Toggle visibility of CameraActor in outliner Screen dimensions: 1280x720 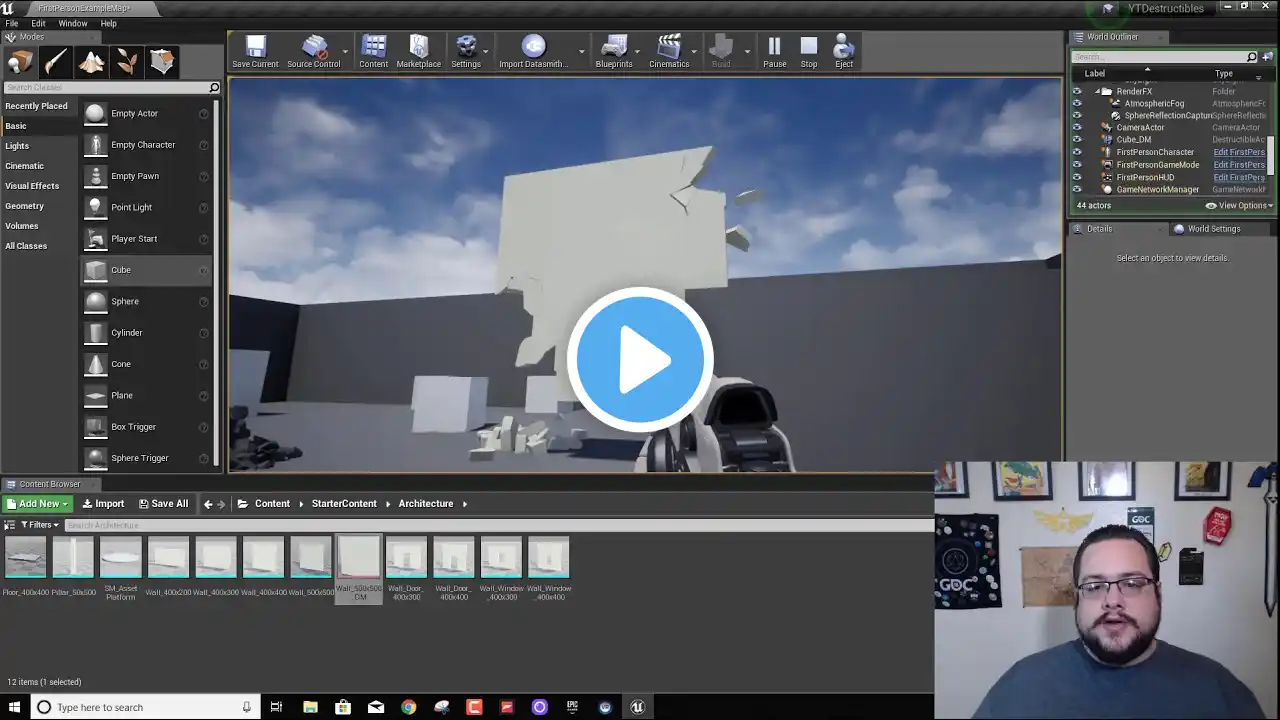(1077, 128)
